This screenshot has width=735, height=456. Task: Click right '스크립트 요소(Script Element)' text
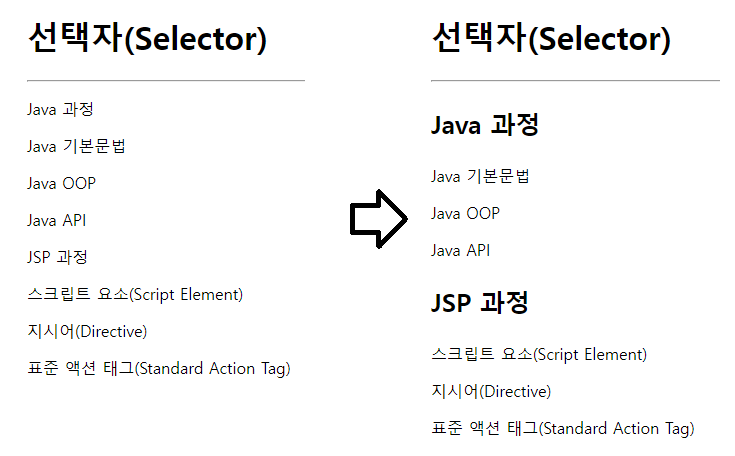pyautogui.click(x=539, y=355)
